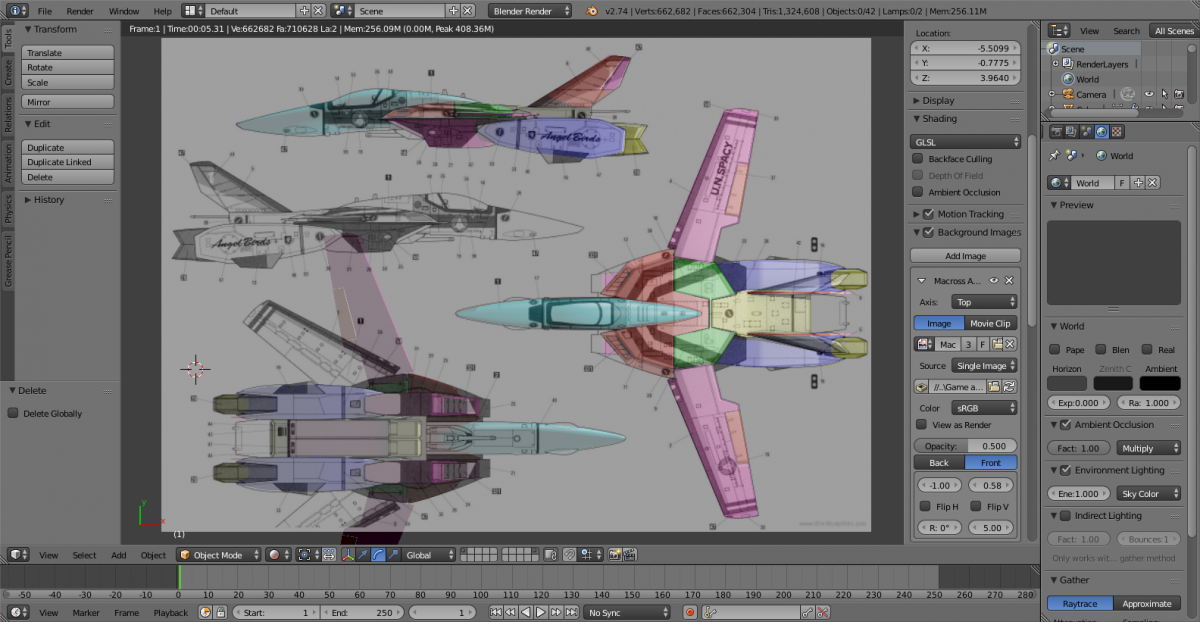Open timeline Marker menu
This screenshot has width=1200, height=622.
(86, 612)
